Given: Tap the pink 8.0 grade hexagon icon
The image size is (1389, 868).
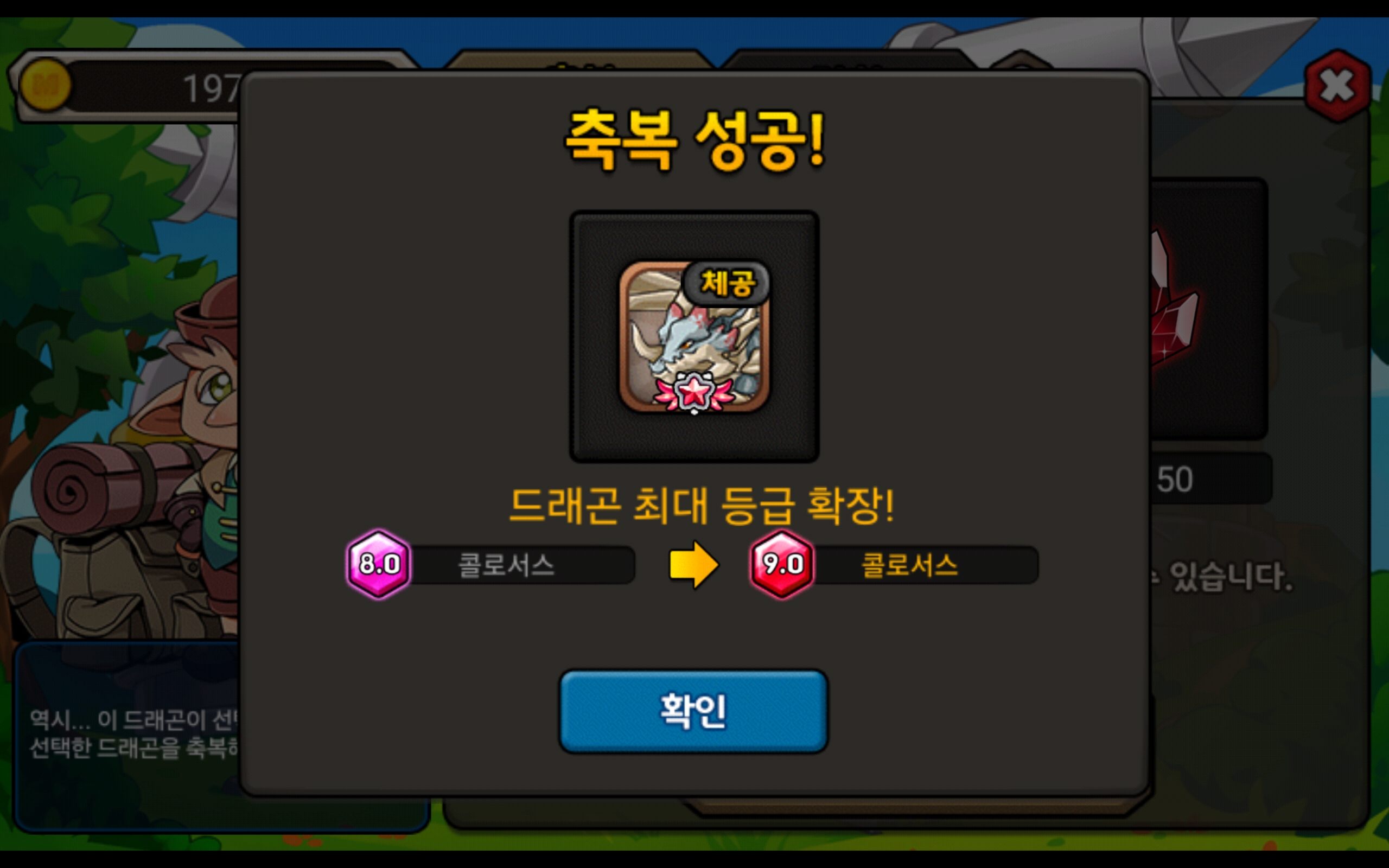Looking at the screenshot, I should click(x=379, y=564).
